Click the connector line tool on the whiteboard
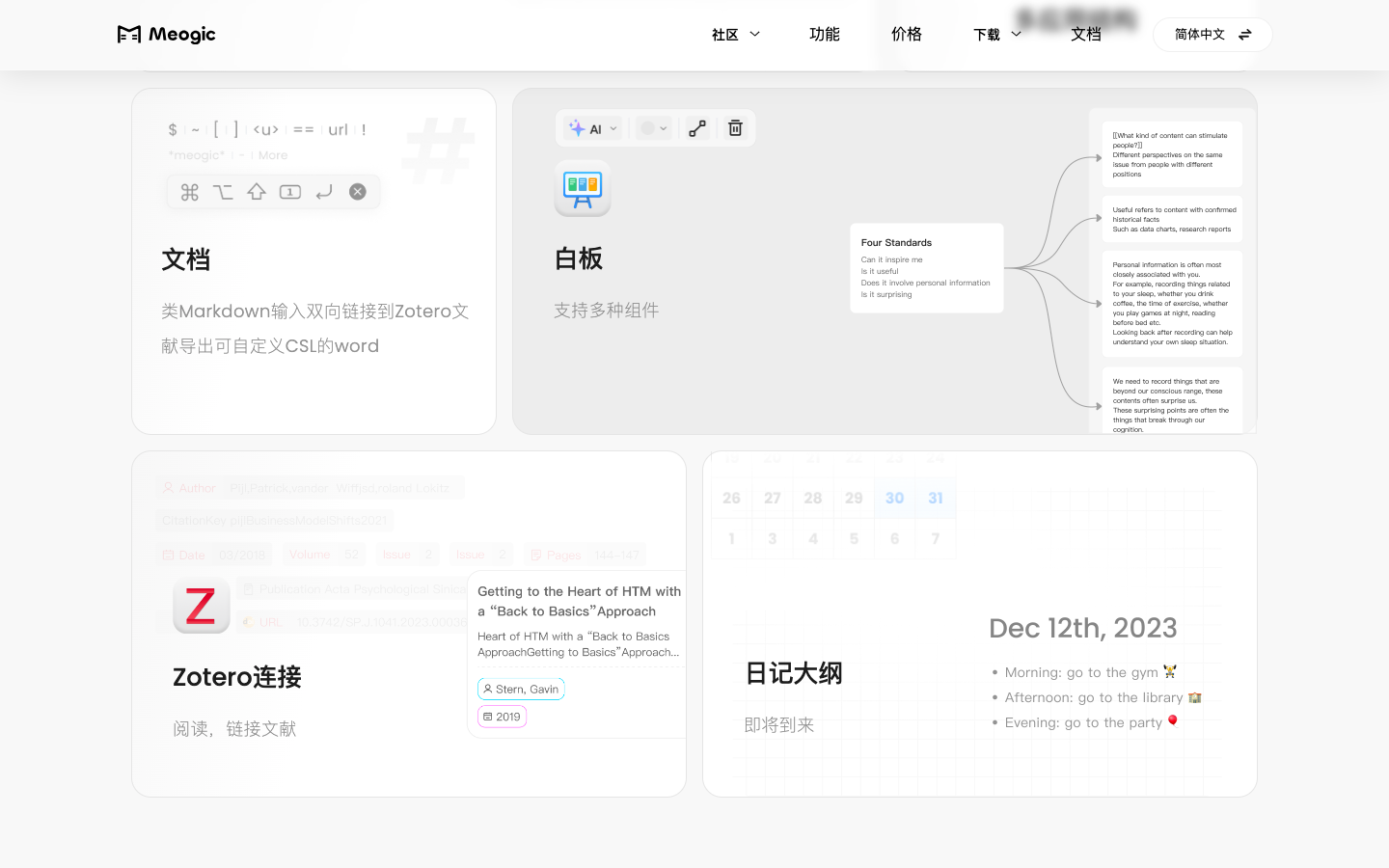 click(x=697, y=128)
